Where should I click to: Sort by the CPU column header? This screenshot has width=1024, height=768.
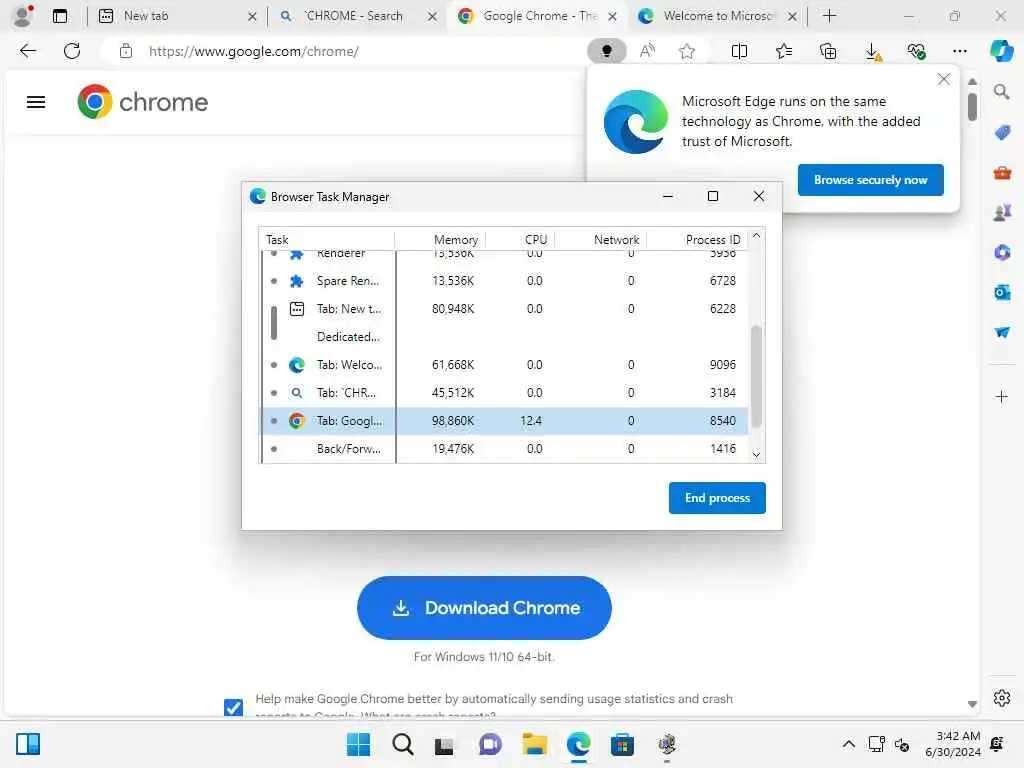coord(520,239)
